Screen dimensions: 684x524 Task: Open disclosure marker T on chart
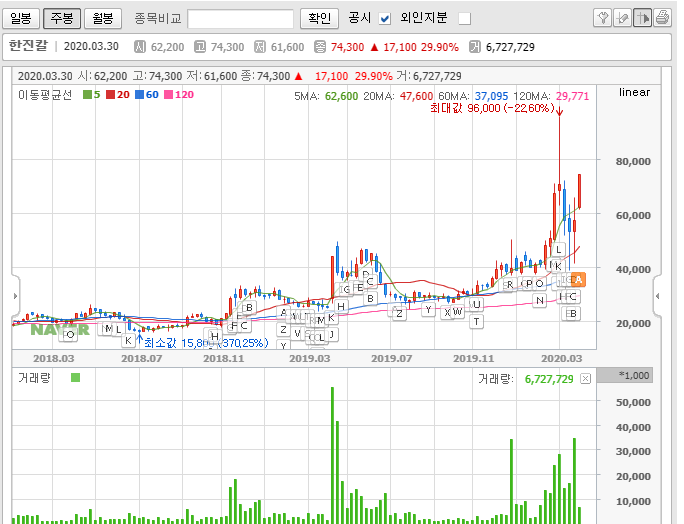[476, 322]
